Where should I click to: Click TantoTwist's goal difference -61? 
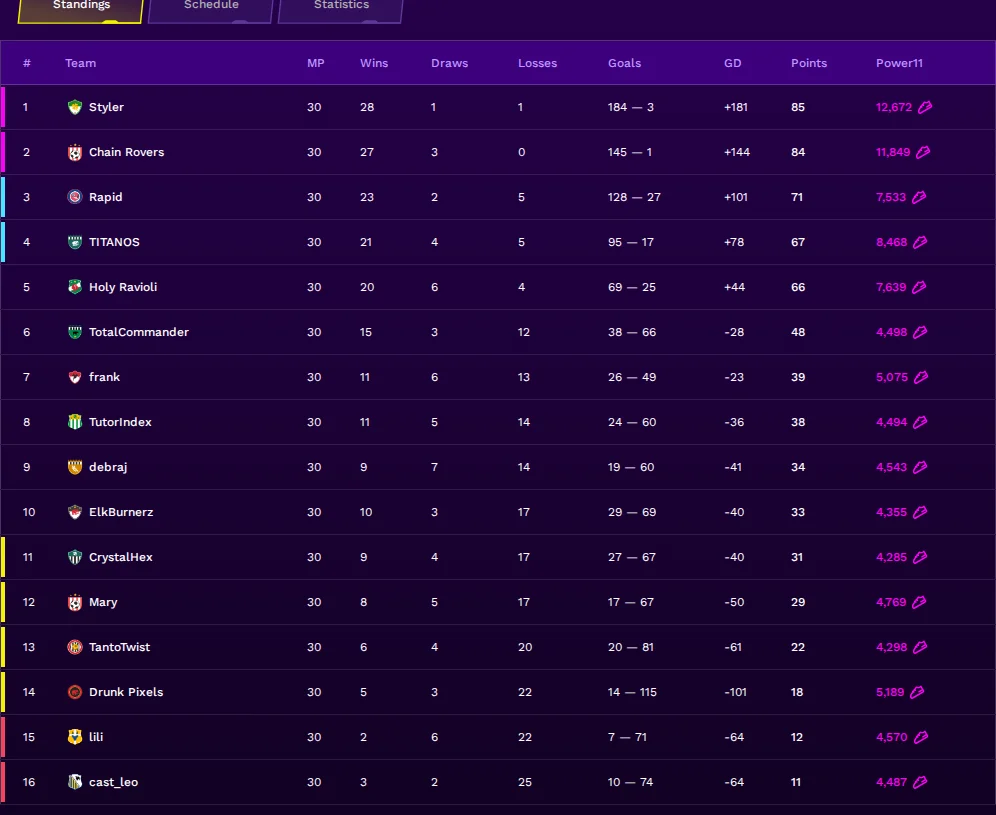tap(733, 647)
